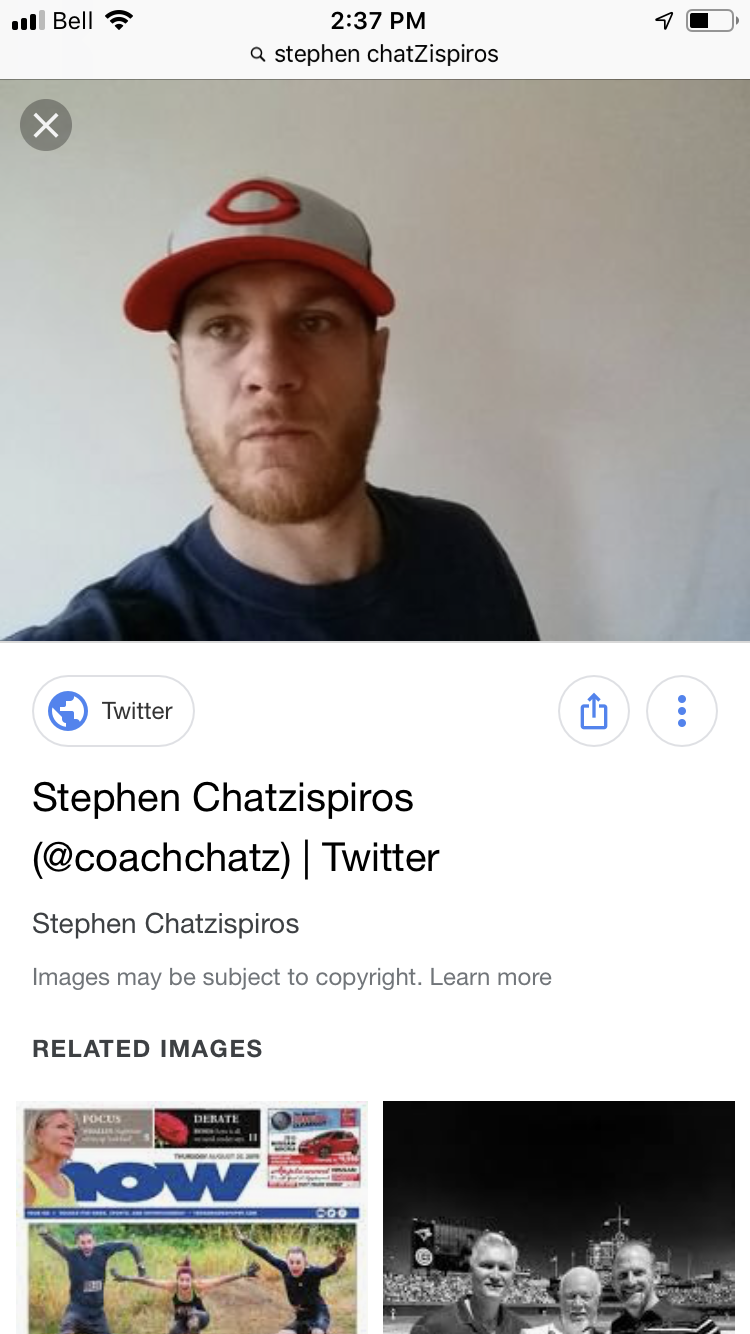The width and height of the screenshot is (750, 1334).
Task: Visit the source via the Twitter label
Action: click(x=137, y=711)
